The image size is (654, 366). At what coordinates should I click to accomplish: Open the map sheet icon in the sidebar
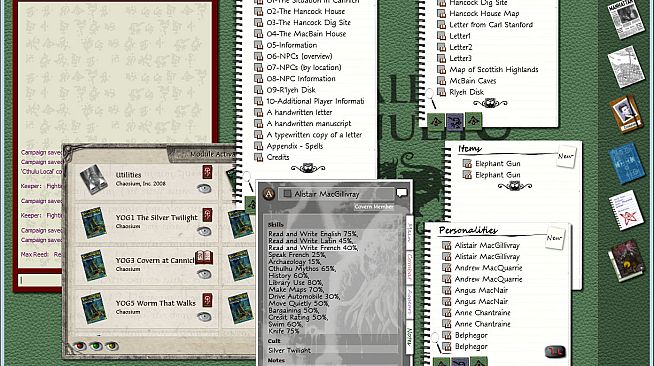(x=626, y=67)
